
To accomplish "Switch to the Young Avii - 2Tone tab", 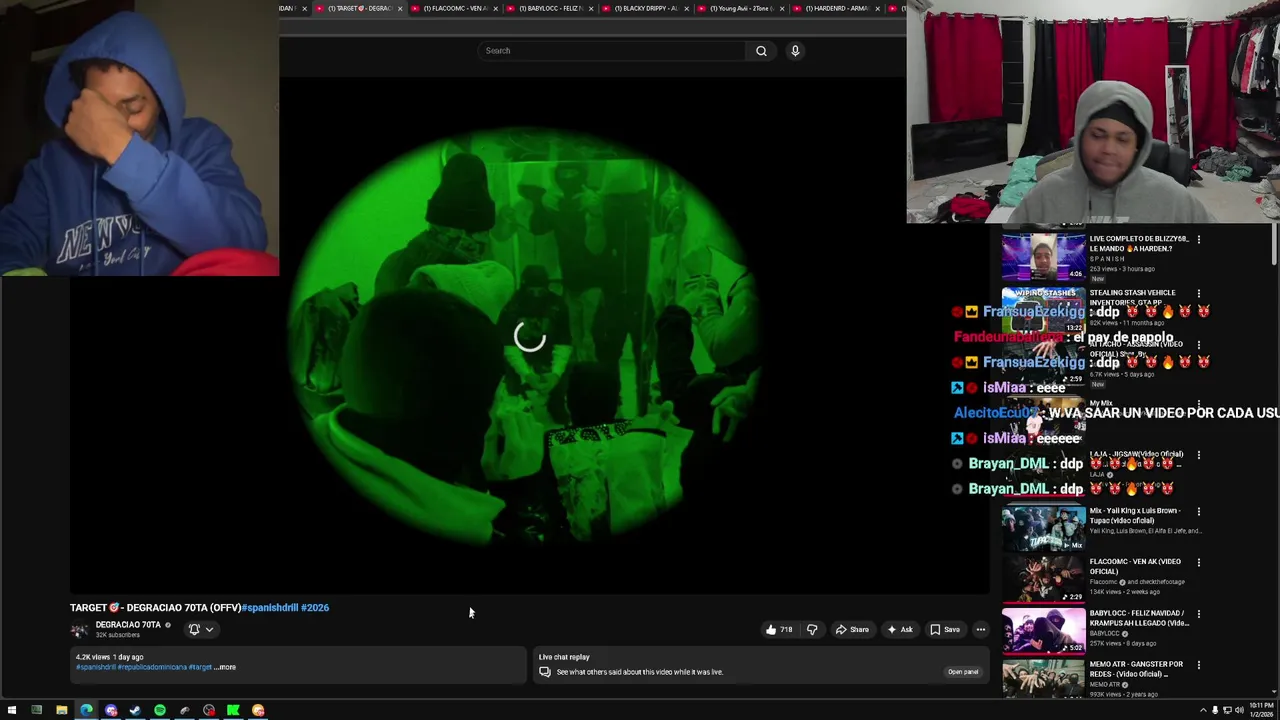I will [x=741, y=9].
